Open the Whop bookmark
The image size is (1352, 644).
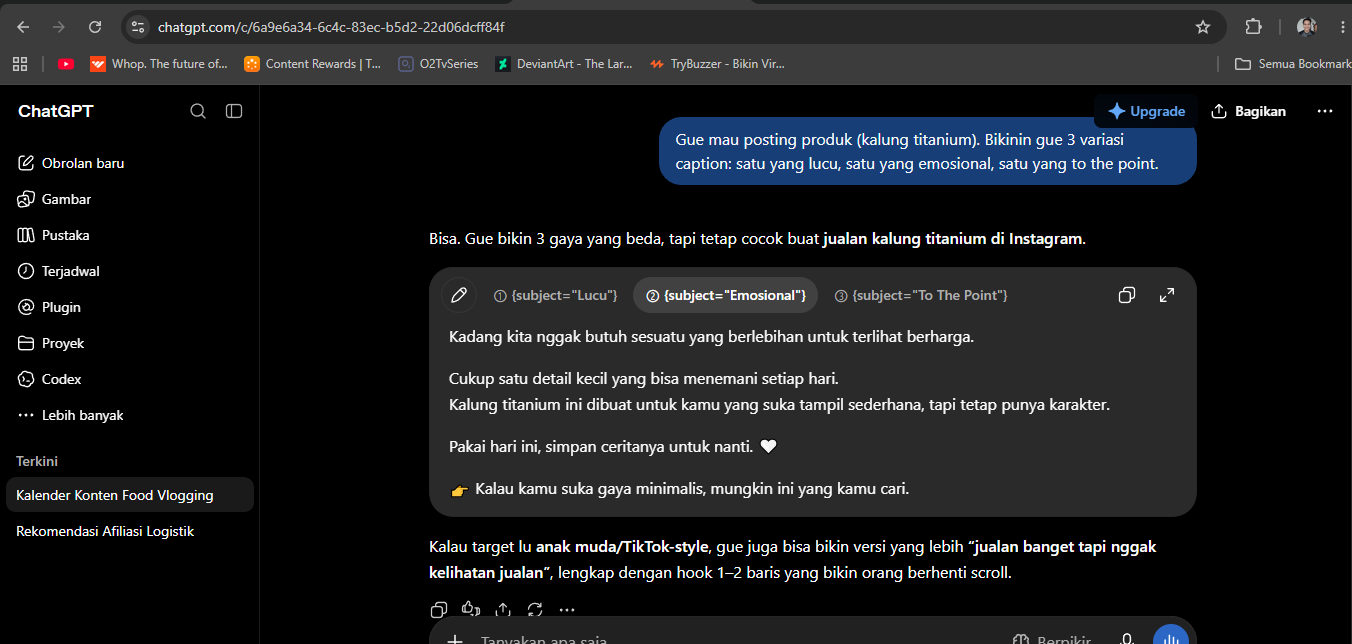[x=159, y=64]
